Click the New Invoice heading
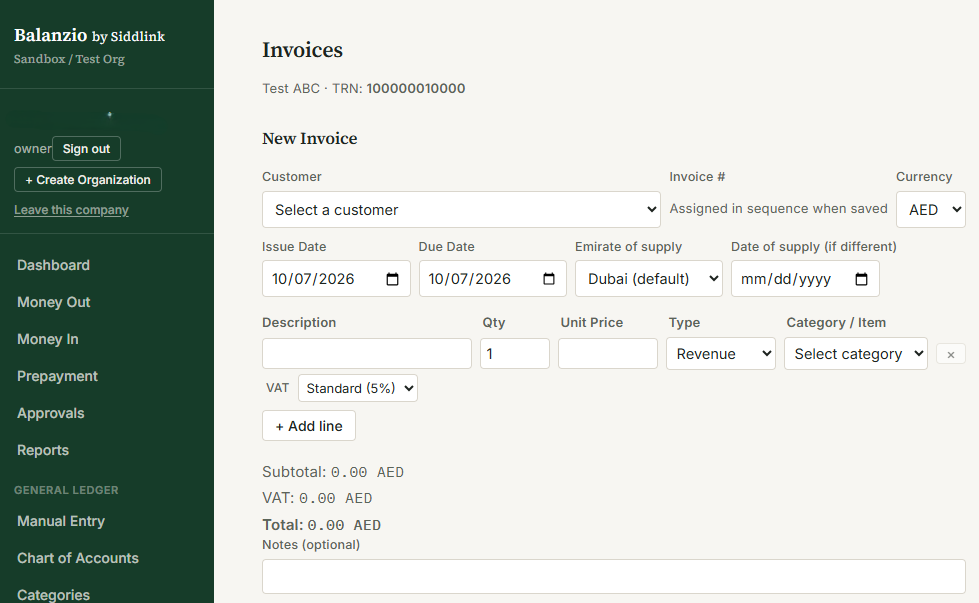Viewport: 979px width, 603px height. [310, 139]
